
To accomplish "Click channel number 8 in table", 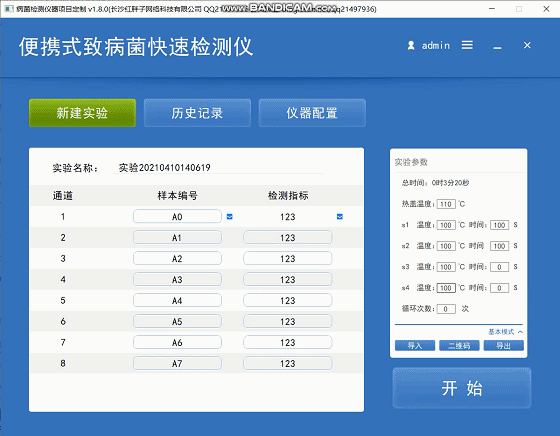I will (x=63, y=363).
